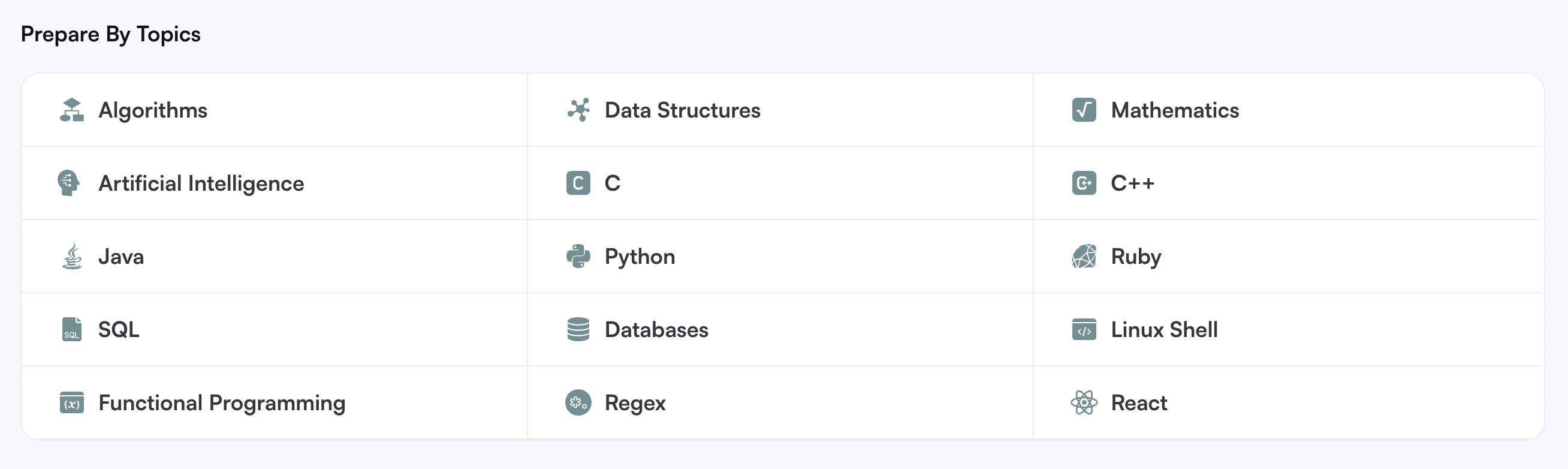
Task: Click the Mathematics square root icon
Action: 1084,110
